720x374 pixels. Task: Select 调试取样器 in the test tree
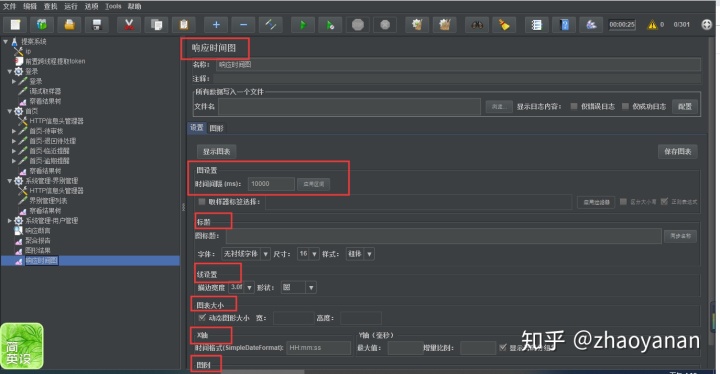tap(45, 91)
